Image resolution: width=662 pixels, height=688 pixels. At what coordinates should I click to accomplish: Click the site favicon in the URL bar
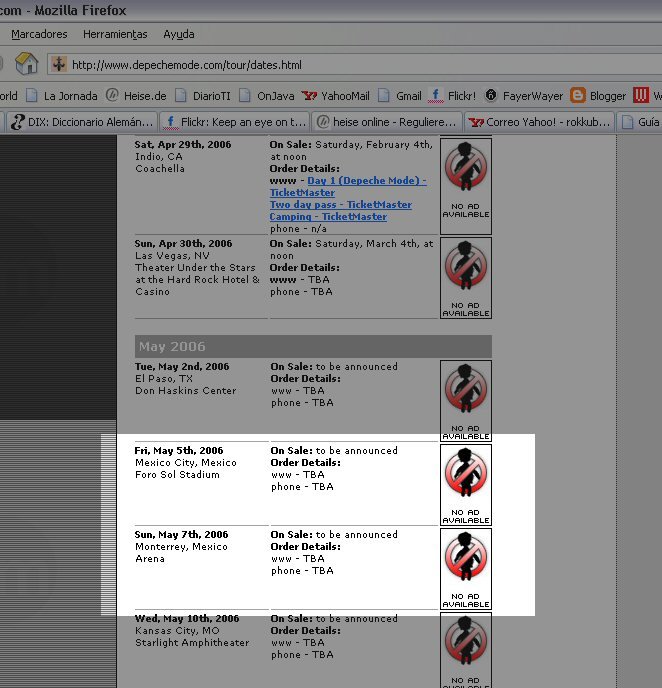(59, 64)
